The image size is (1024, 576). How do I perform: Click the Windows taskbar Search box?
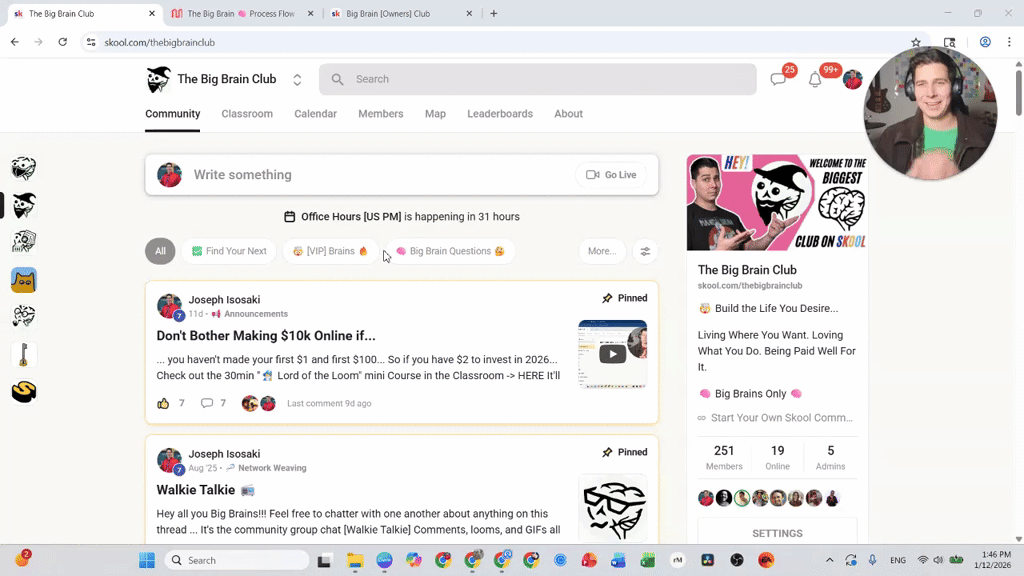pos(236,560)
